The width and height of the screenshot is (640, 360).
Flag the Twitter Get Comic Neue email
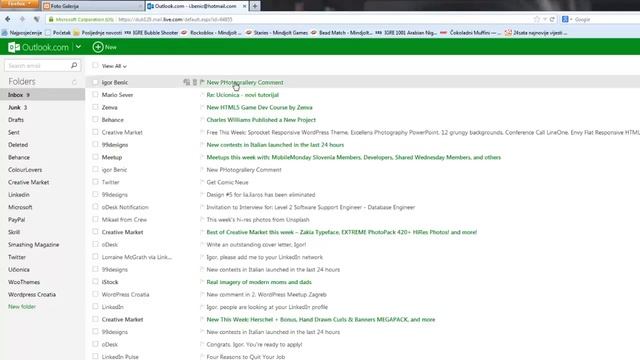[202, 182]
